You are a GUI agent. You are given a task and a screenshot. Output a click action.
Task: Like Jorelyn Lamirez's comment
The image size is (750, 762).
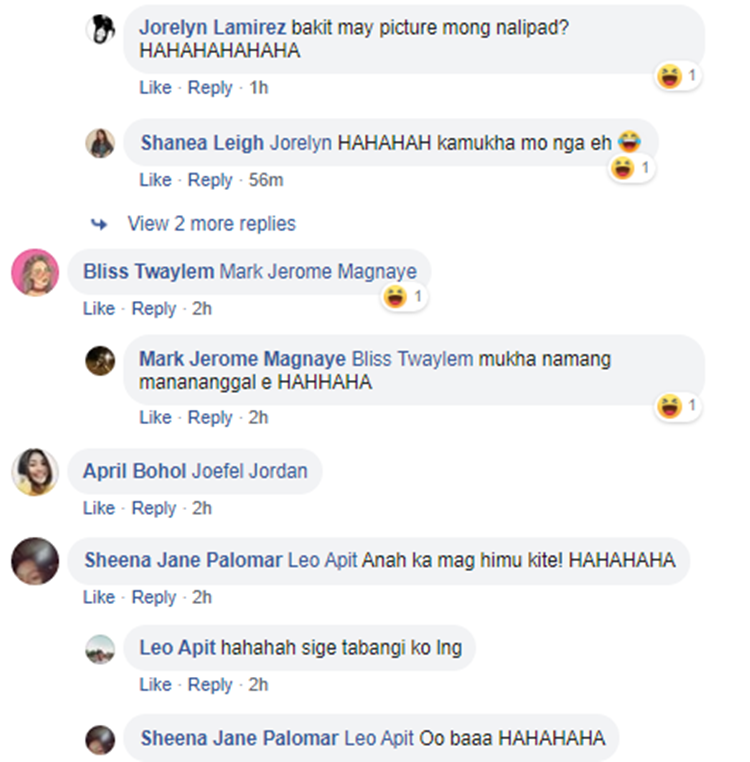[156, 88]
